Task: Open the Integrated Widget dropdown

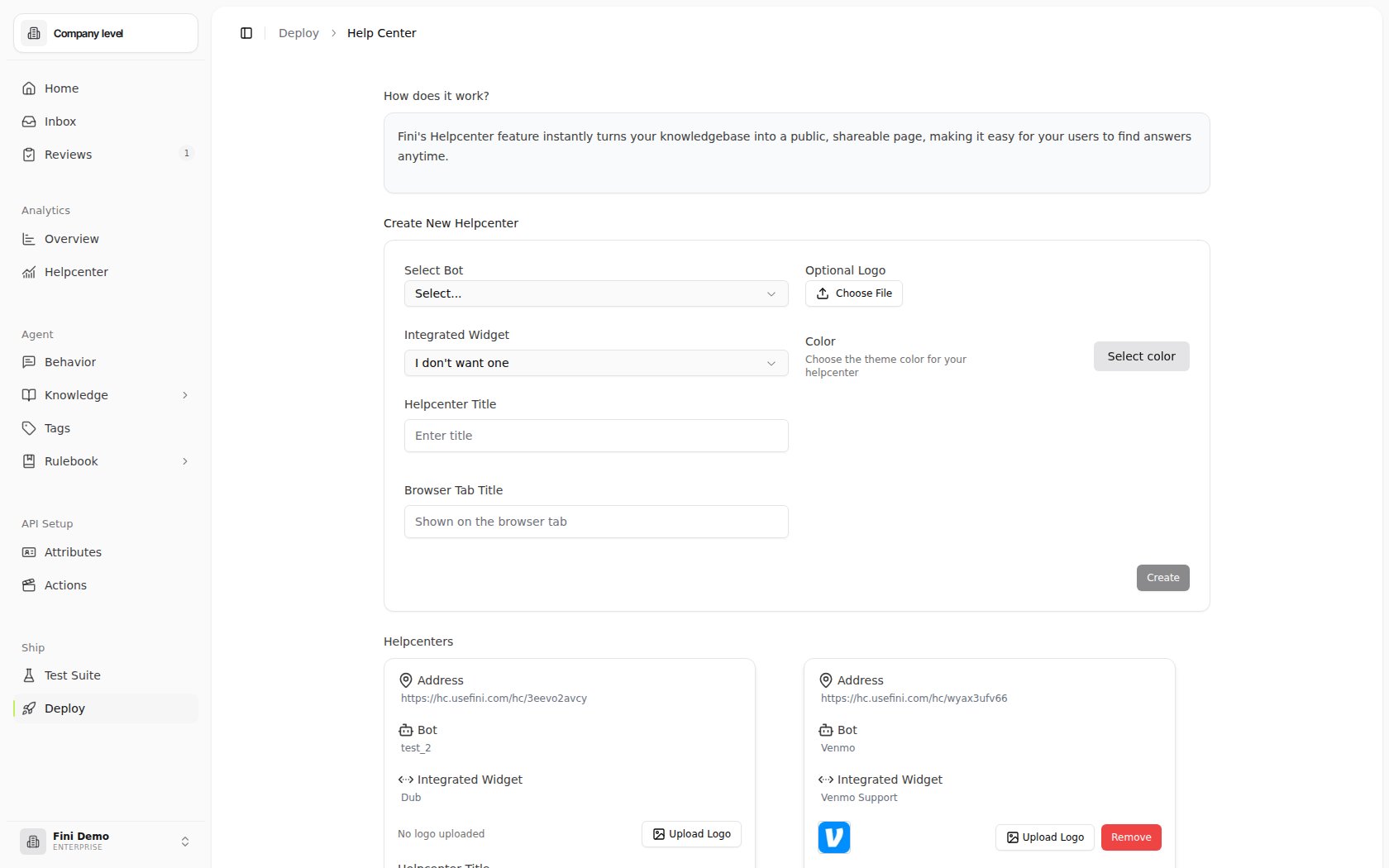Action: [596, 363]
